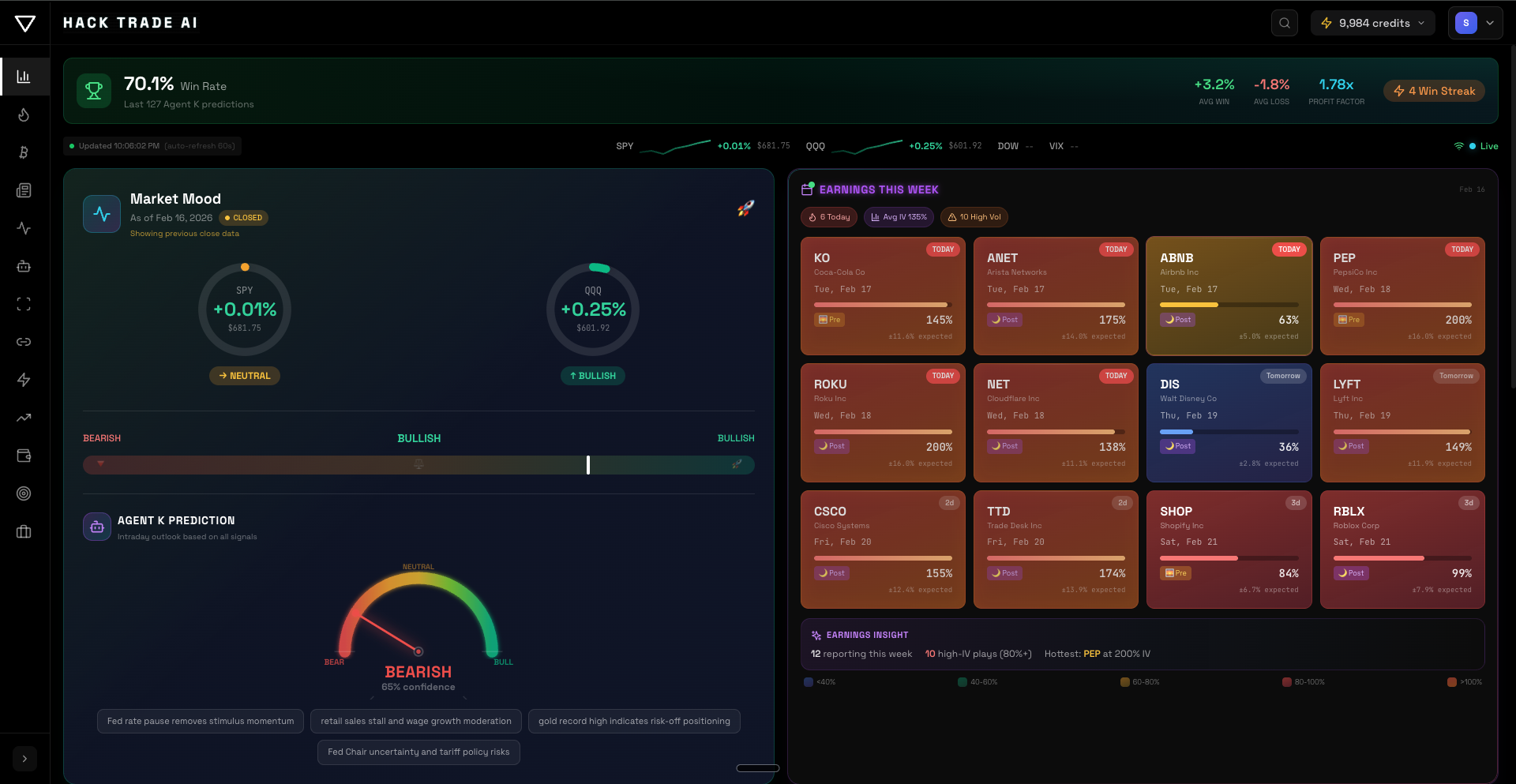Select the VIX ticker in market bar
The image size is (1516, 784).
(1058, 146)
